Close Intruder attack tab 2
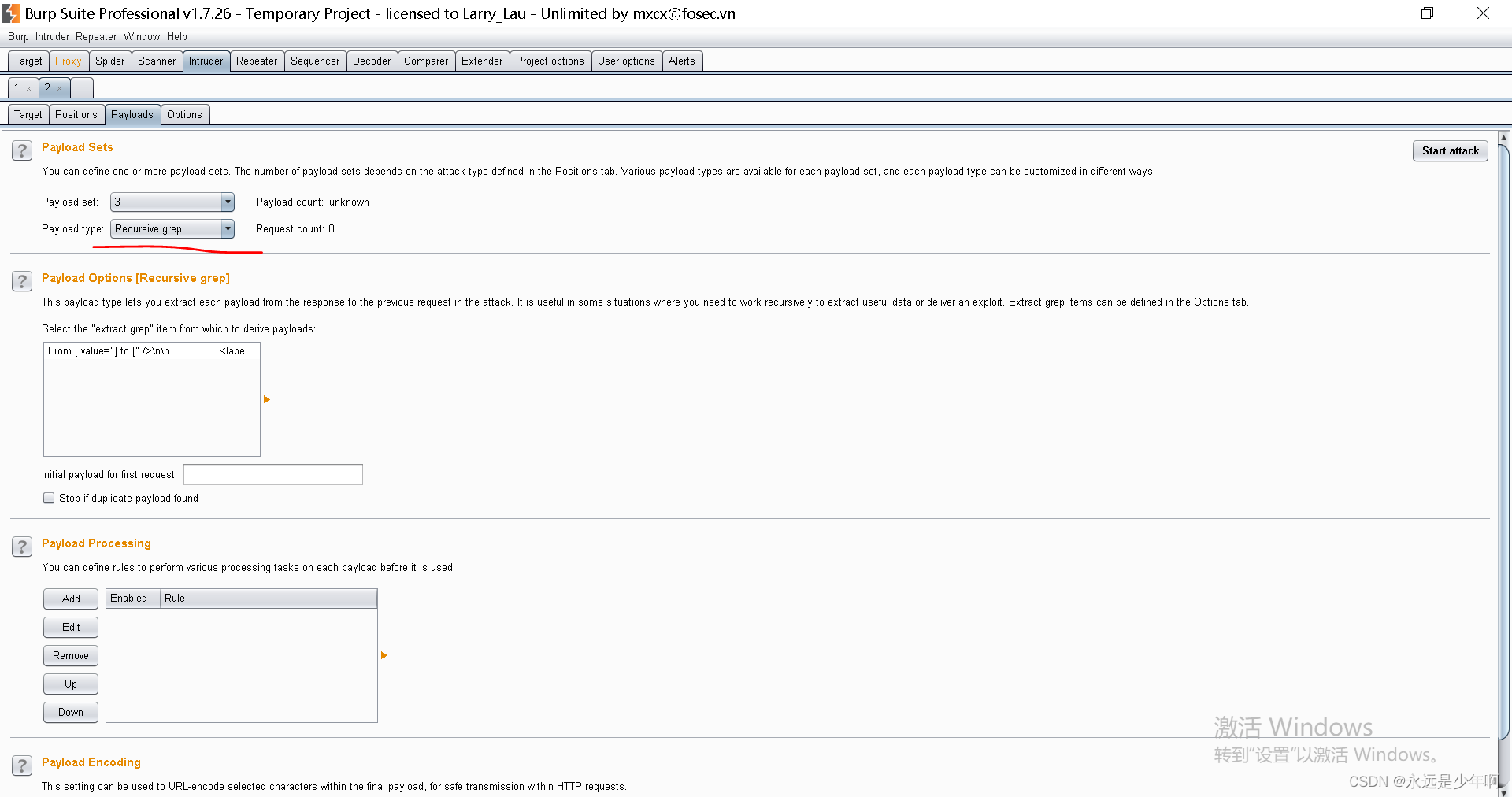 (60, 89)
